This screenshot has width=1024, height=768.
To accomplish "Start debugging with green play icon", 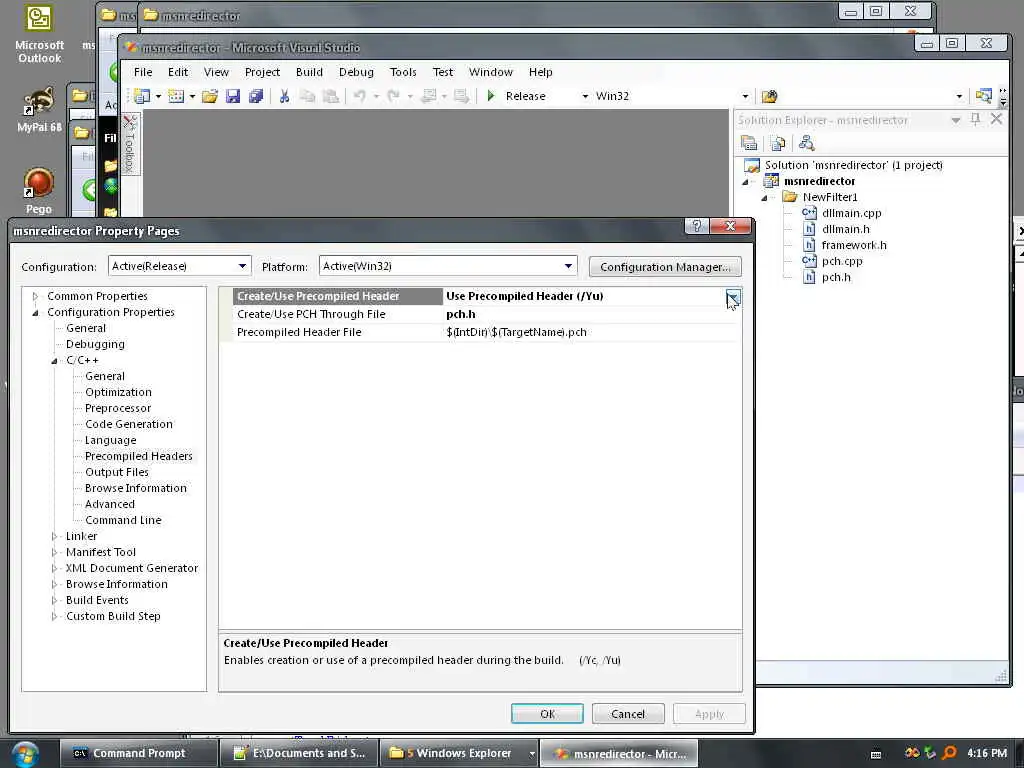I will pos(491,96).
